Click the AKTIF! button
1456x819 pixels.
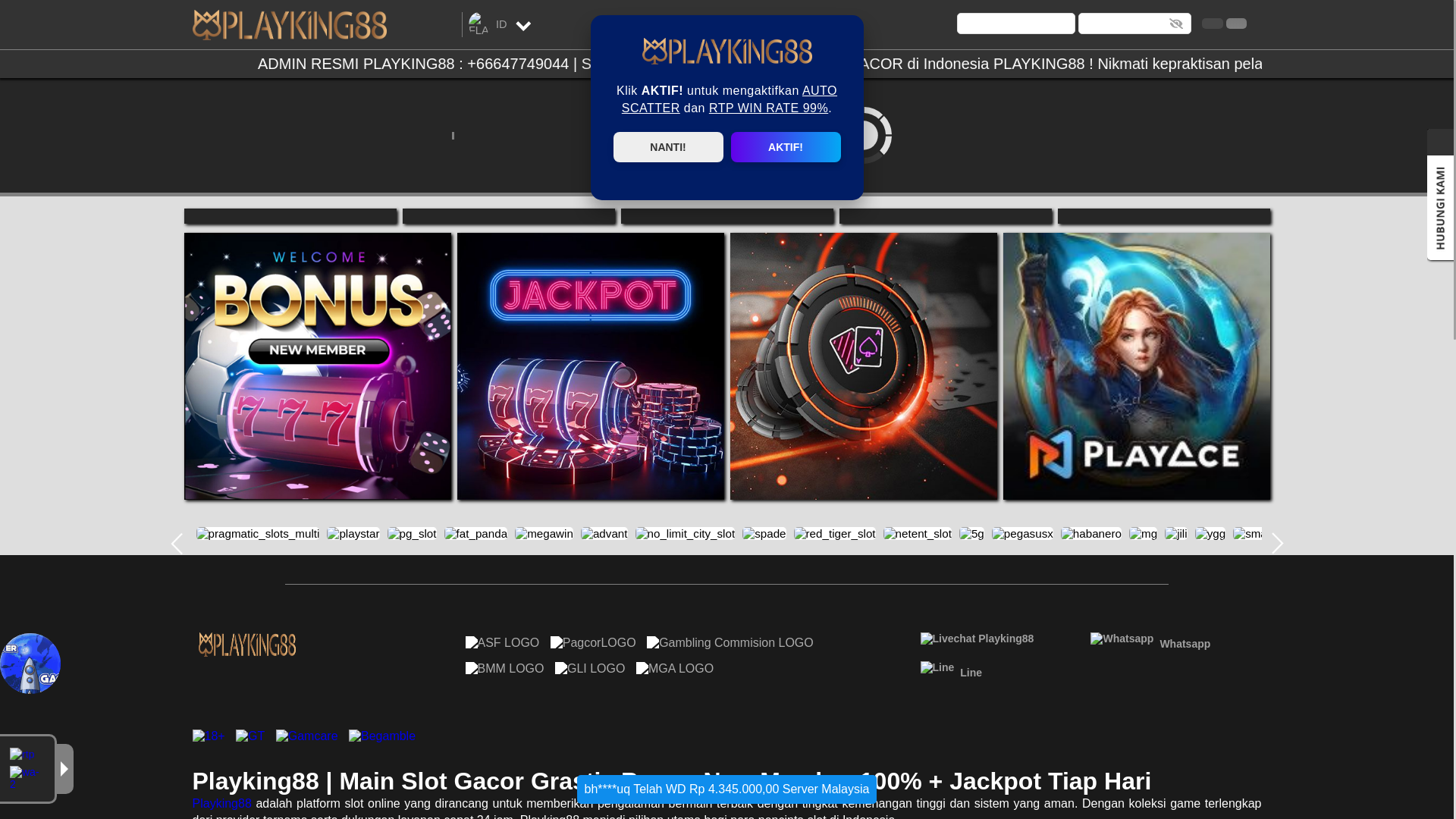pos(786,147)
